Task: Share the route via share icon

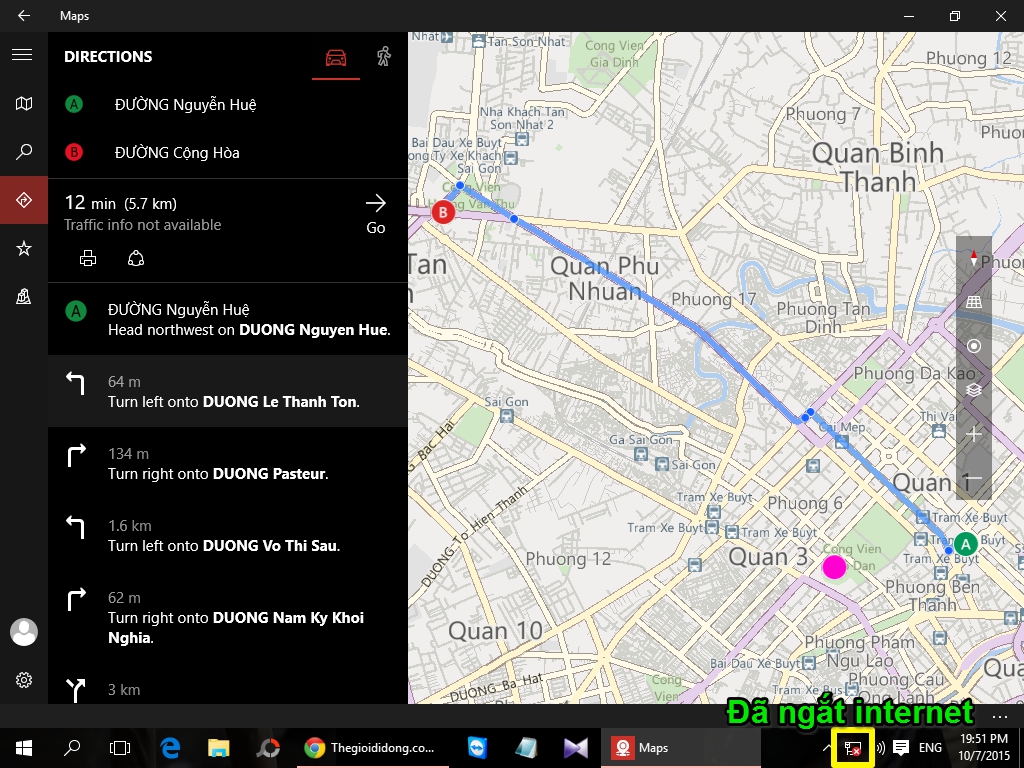Action: (136, 259)
